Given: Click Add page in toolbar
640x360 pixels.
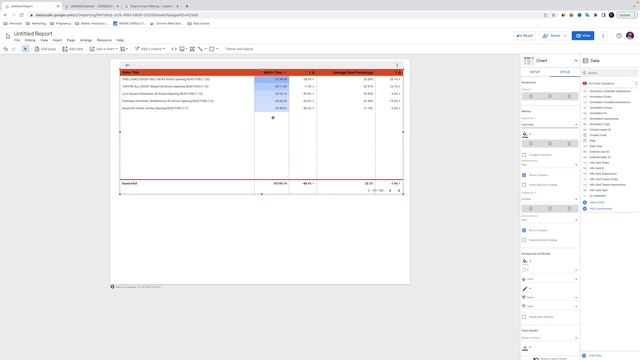Looking at the screenshot, I should (x=45, y=49).
